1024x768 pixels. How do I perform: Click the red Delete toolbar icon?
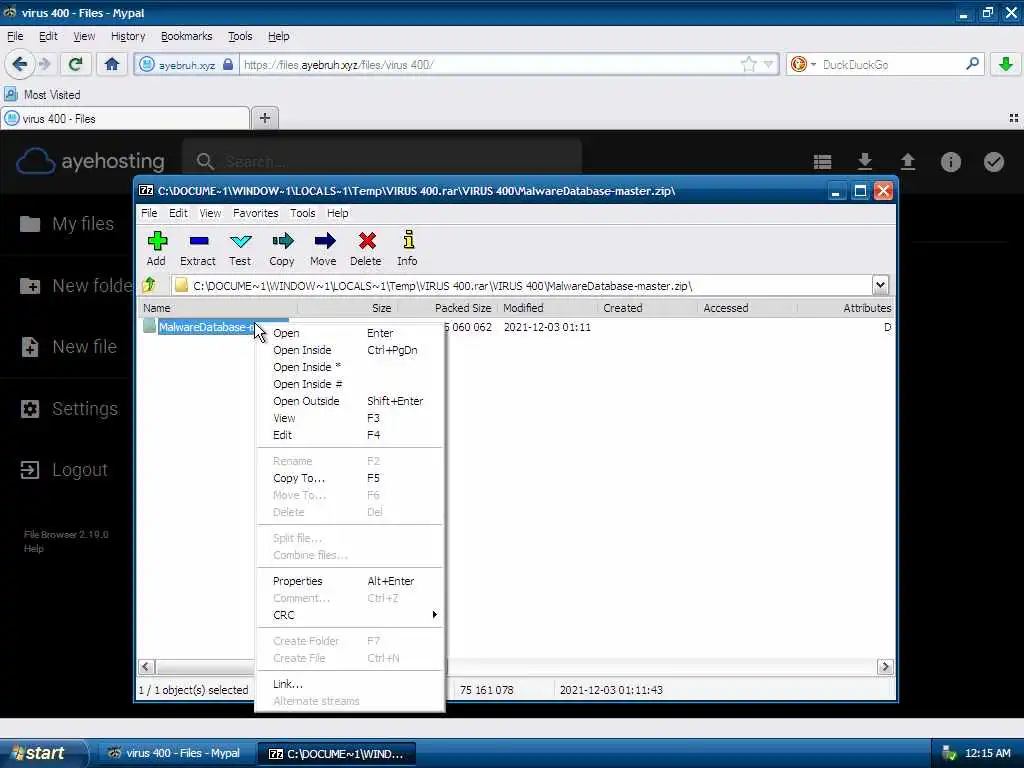[366, 248]
